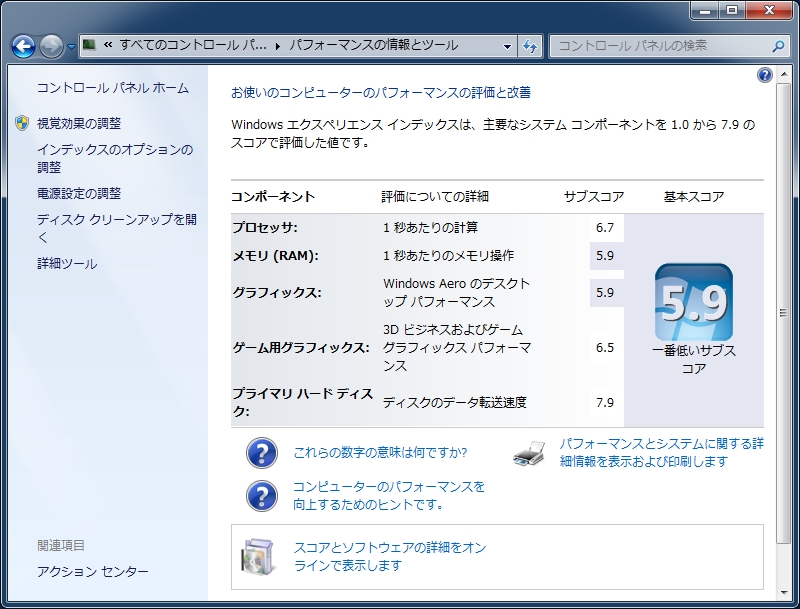Click the 一番低いサブスコア caption
The height and width of the screenshot is (609, 800).
[694, 360]
